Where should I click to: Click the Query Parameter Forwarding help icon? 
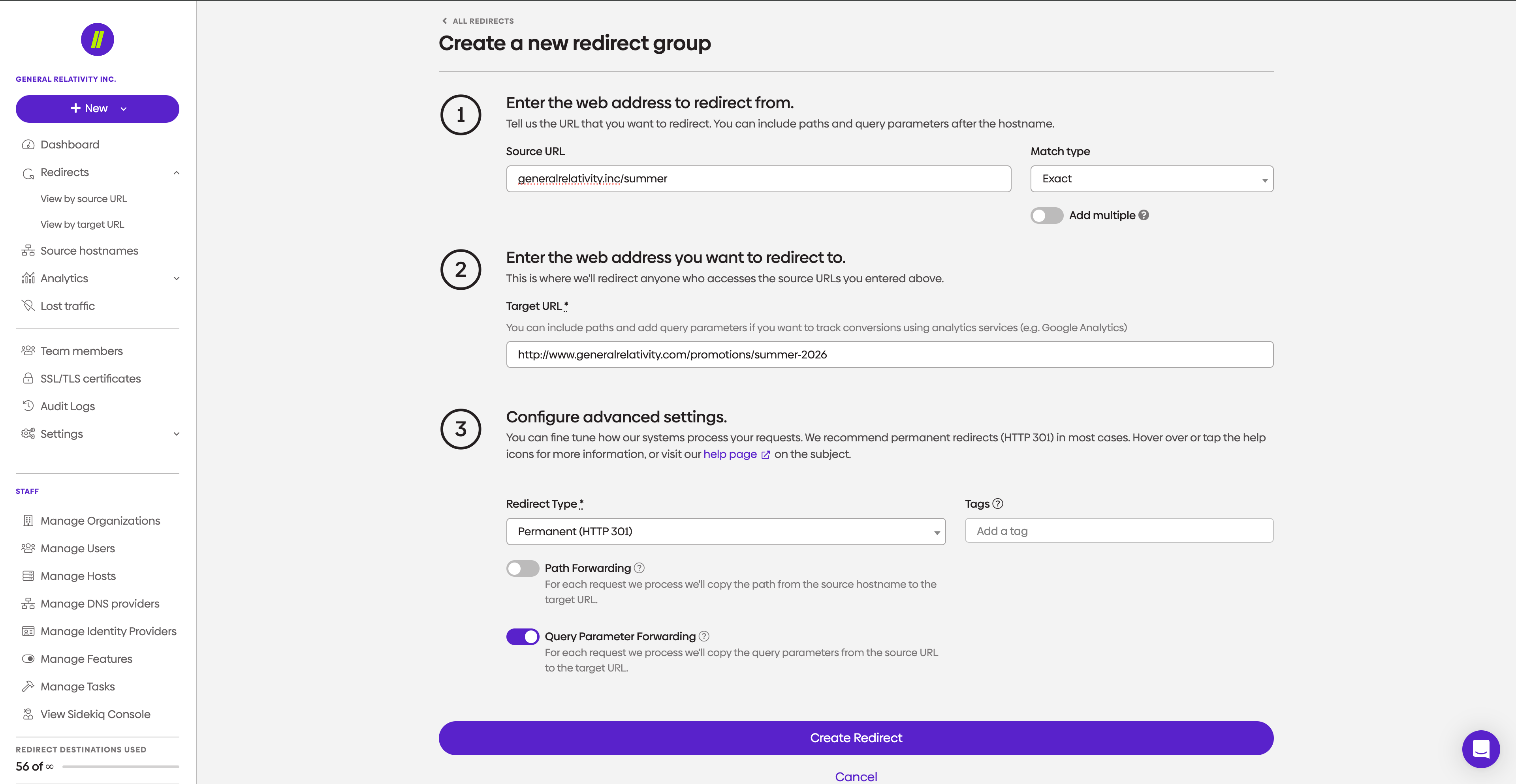tap(704, 636)
